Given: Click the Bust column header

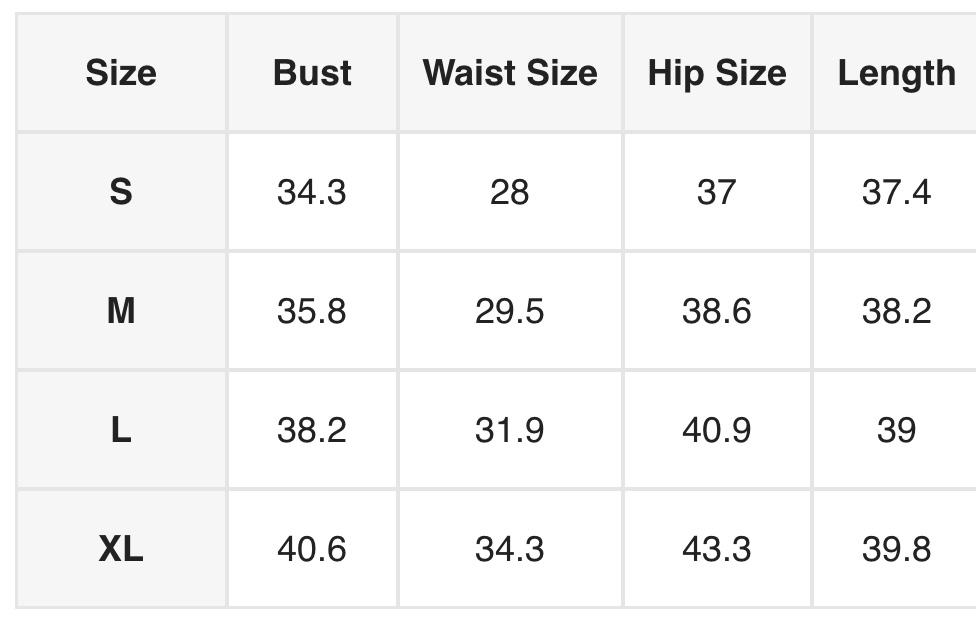Looking at the screenshot, I should click(x=312, y=73).
